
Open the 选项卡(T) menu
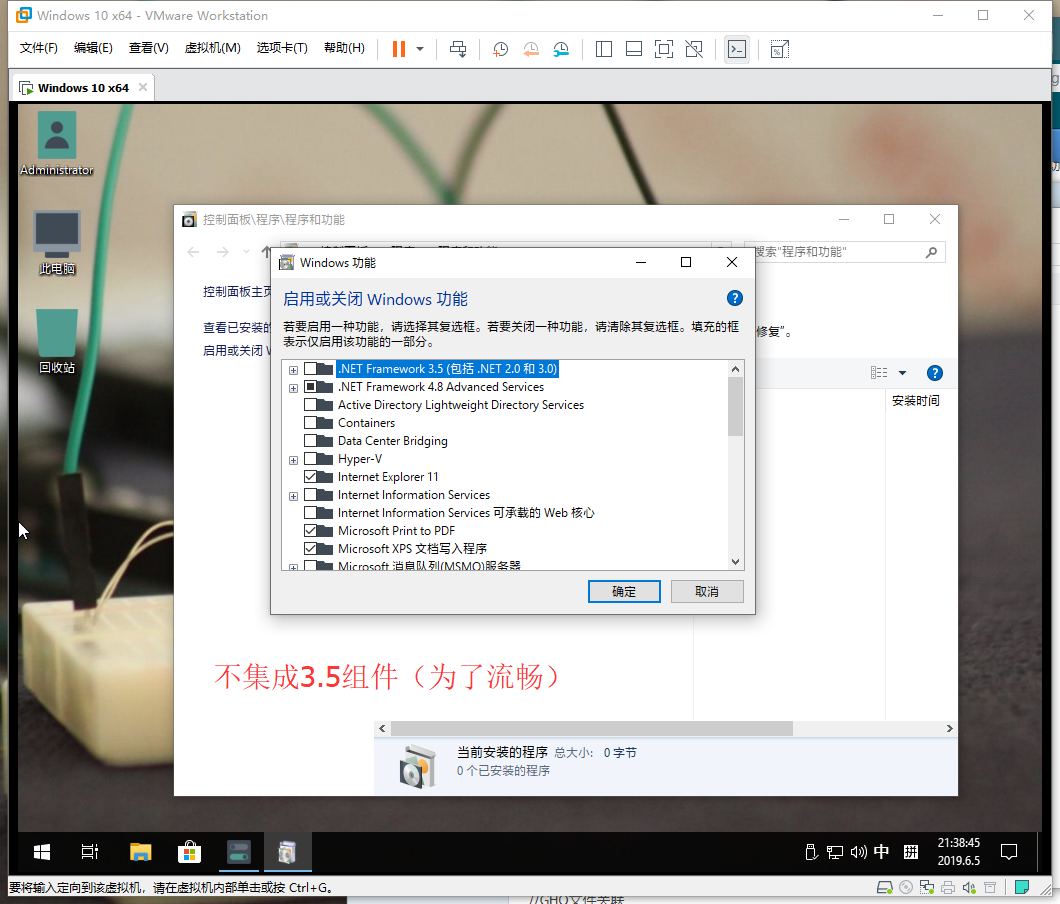[282, 48]
